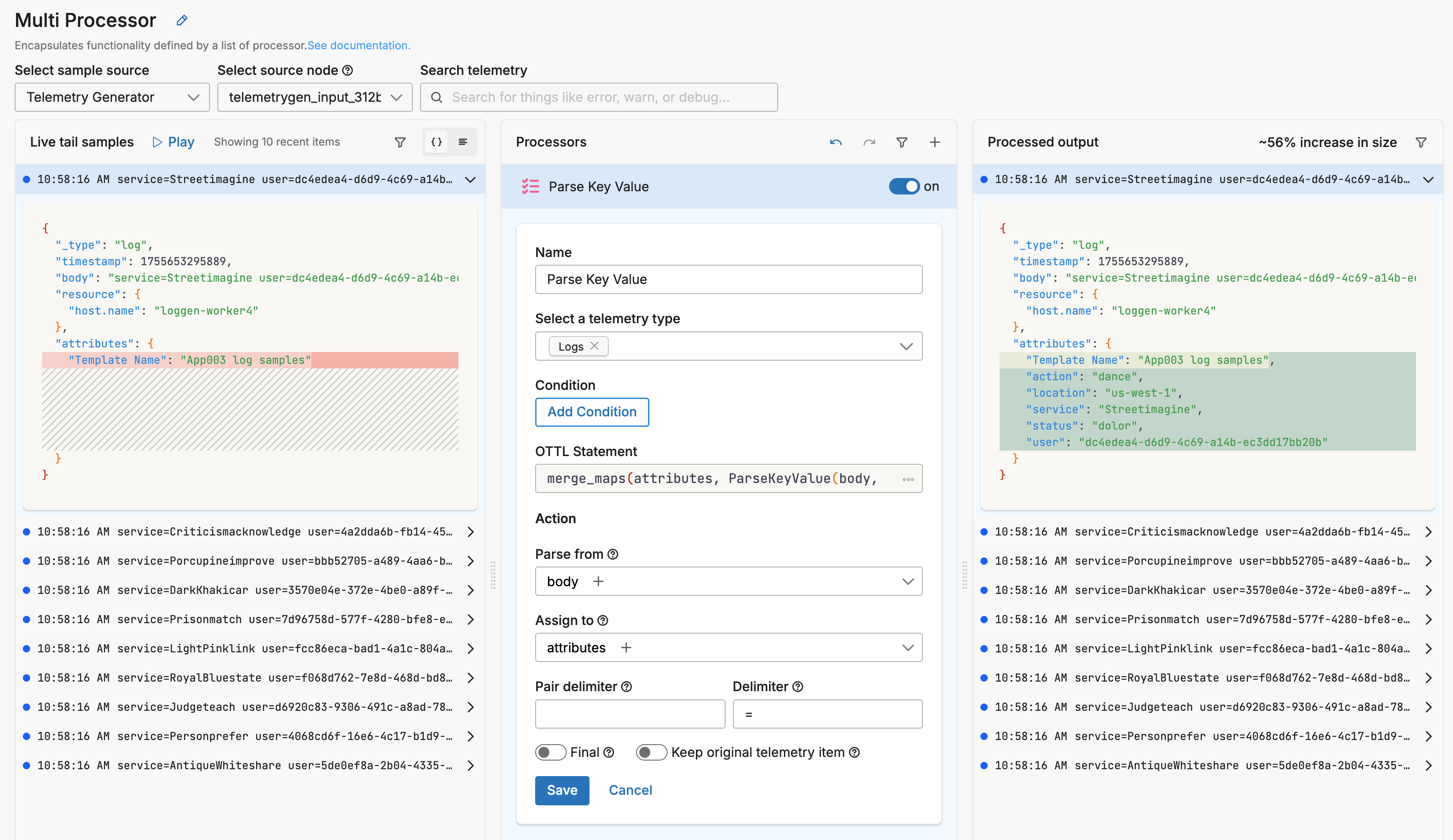Redo the processor change
This screenshot has width=1453, height=840.
869,142
